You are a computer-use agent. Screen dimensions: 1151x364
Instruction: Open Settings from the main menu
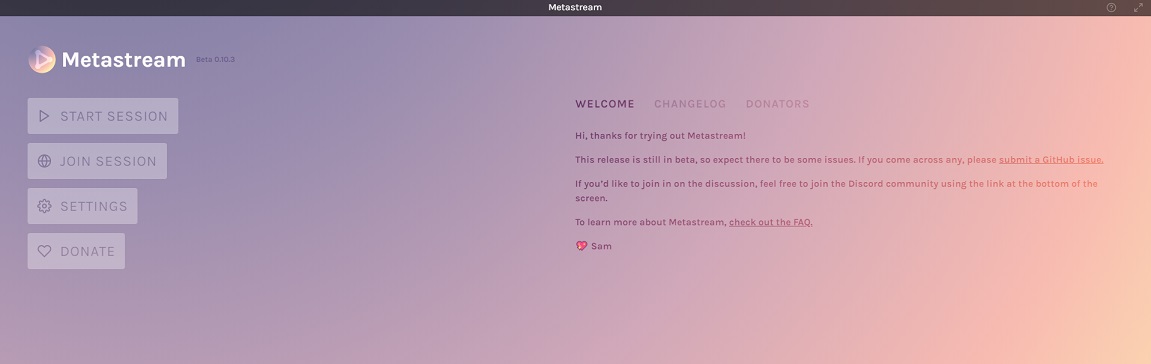click(82, 206)
